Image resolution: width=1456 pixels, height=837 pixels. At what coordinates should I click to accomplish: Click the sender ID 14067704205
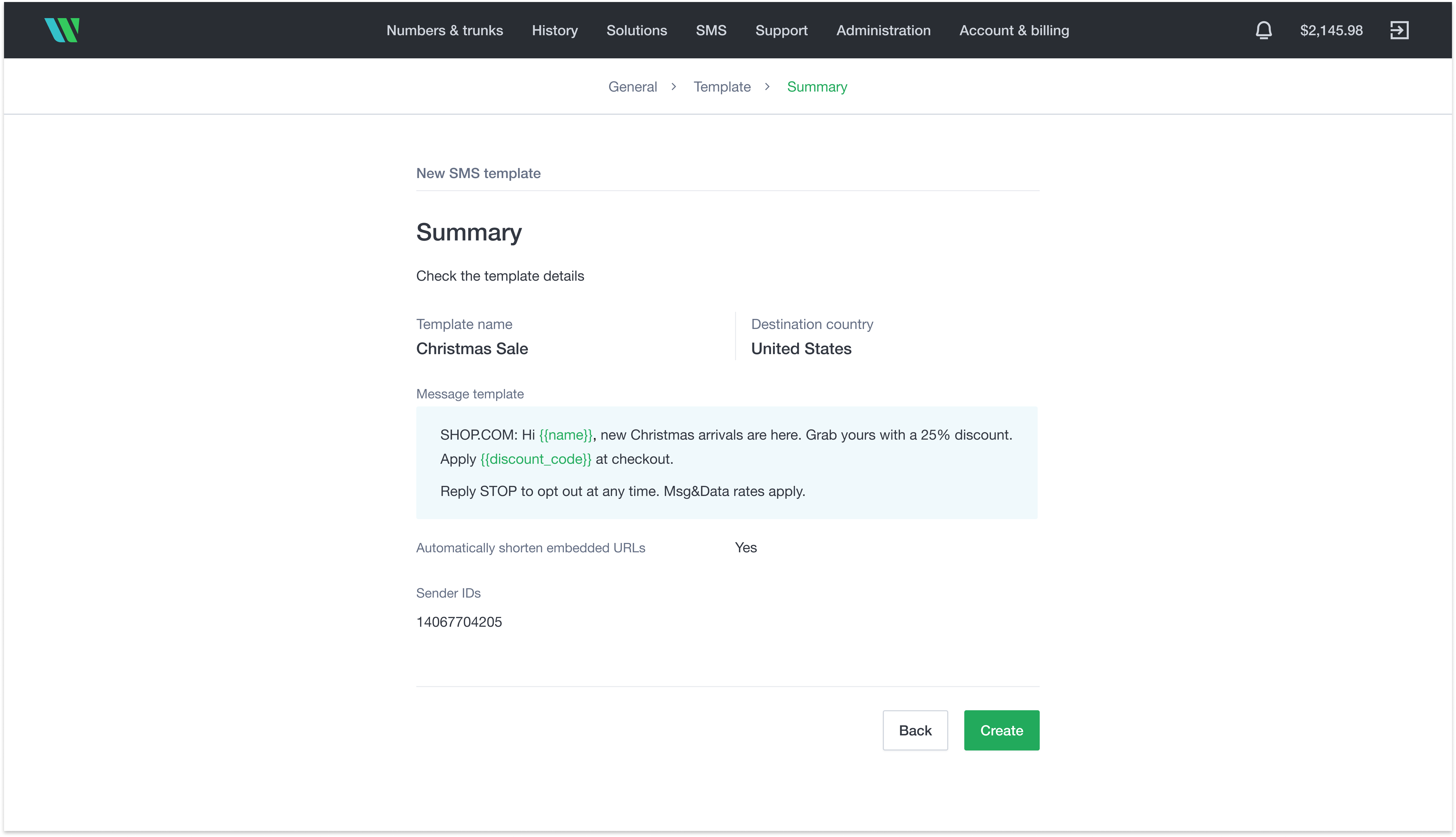(459, 622)
